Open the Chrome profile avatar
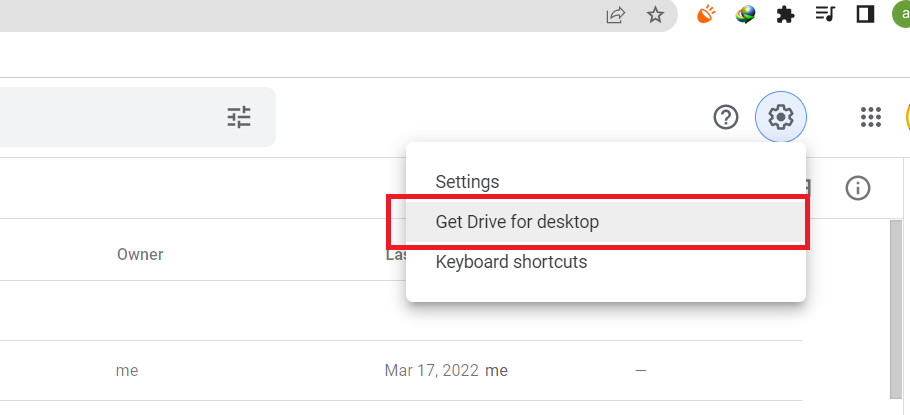Viewport: 910px width, 415px height. click(901, 15)
